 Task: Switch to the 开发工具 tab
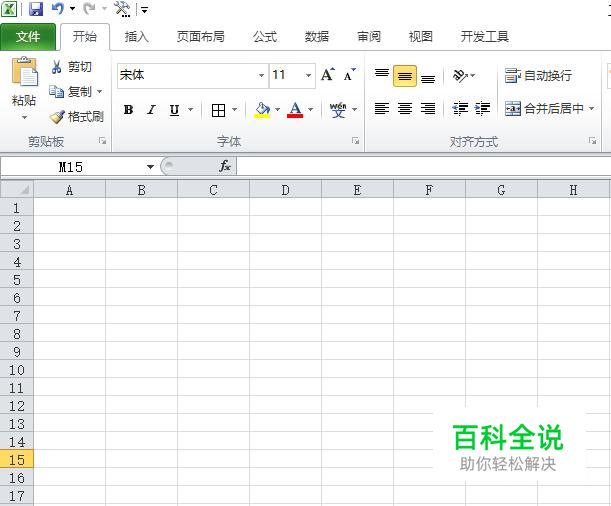click(x=484, y=37)
